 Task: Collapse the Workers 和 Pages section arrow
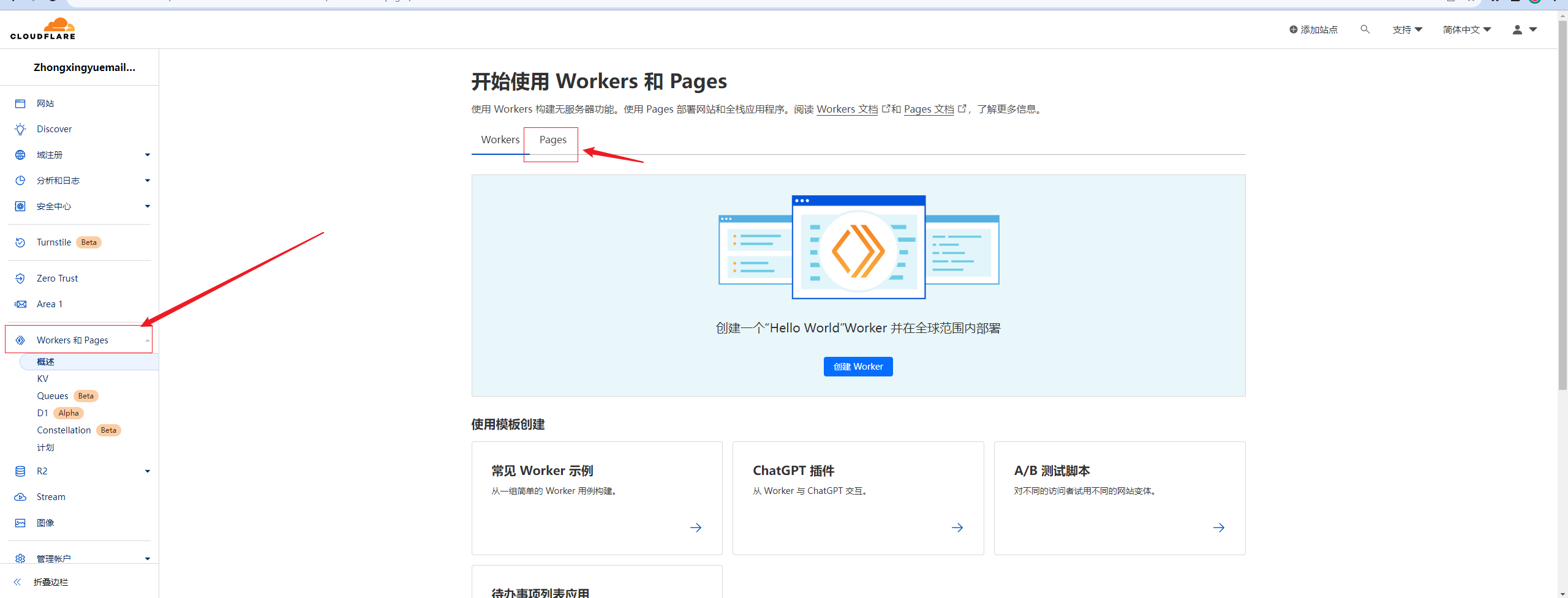(x=148, y=340)
